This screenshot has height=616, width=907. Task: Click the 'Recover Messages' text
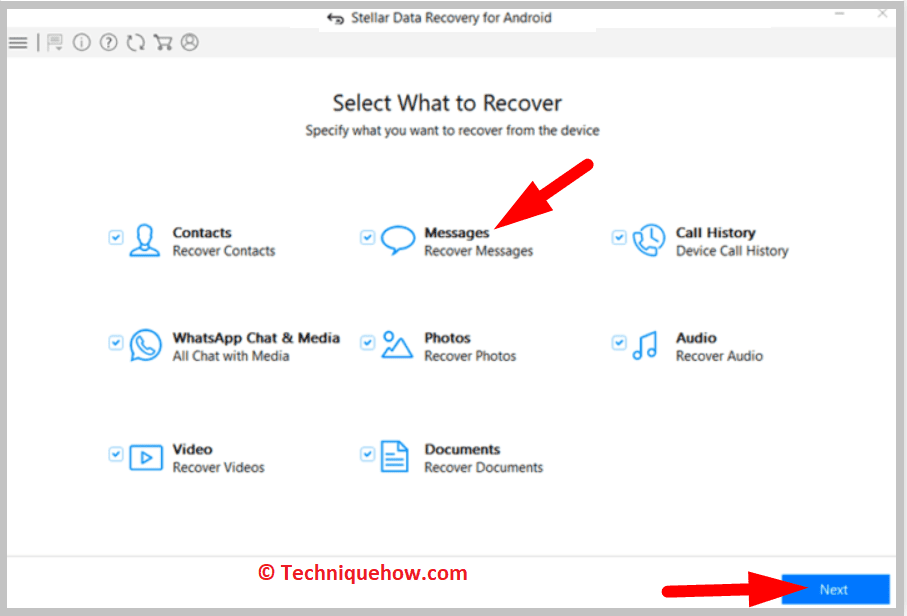tap(478, 251)
